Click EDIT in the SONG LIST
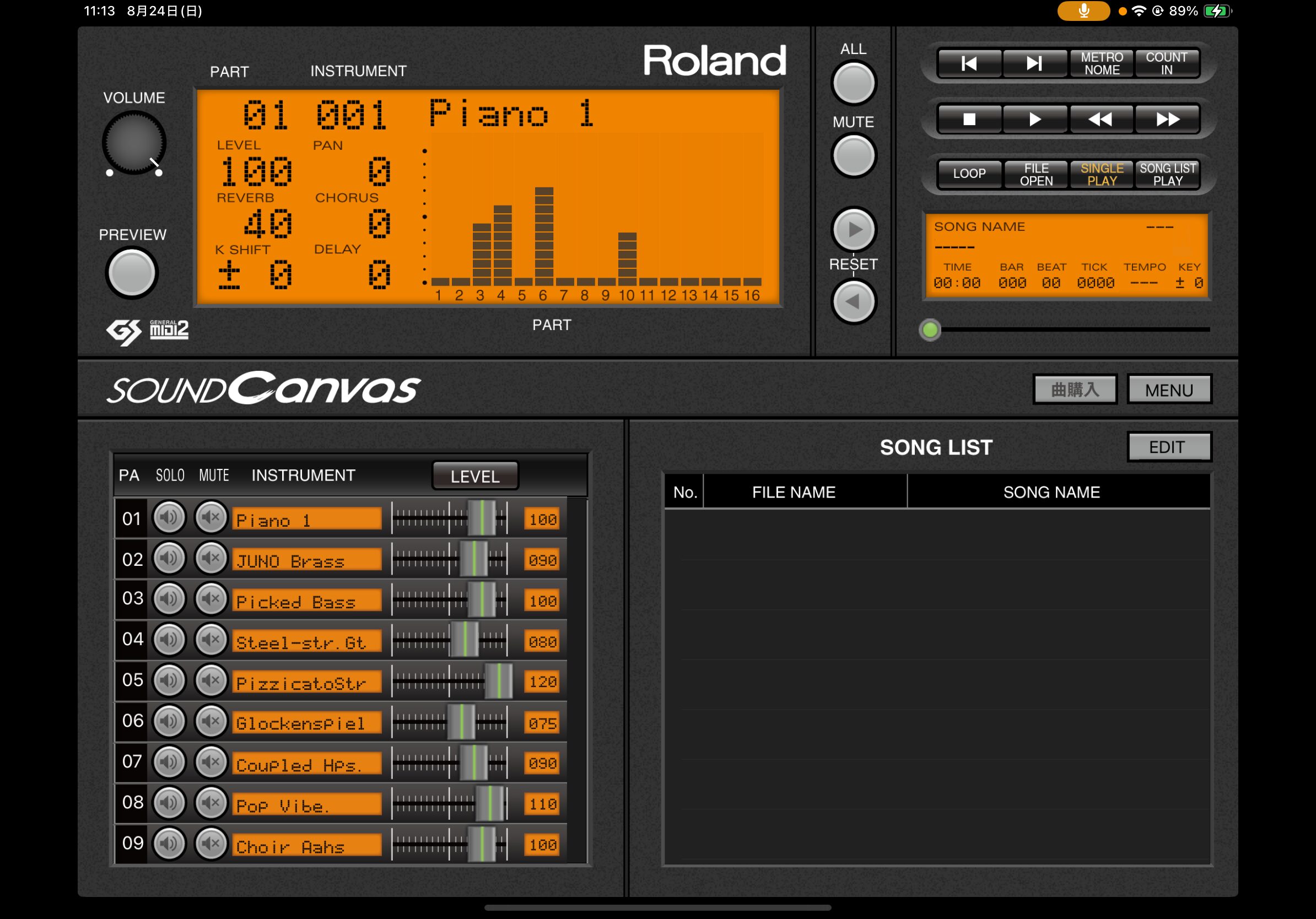 click(1169, 447)
